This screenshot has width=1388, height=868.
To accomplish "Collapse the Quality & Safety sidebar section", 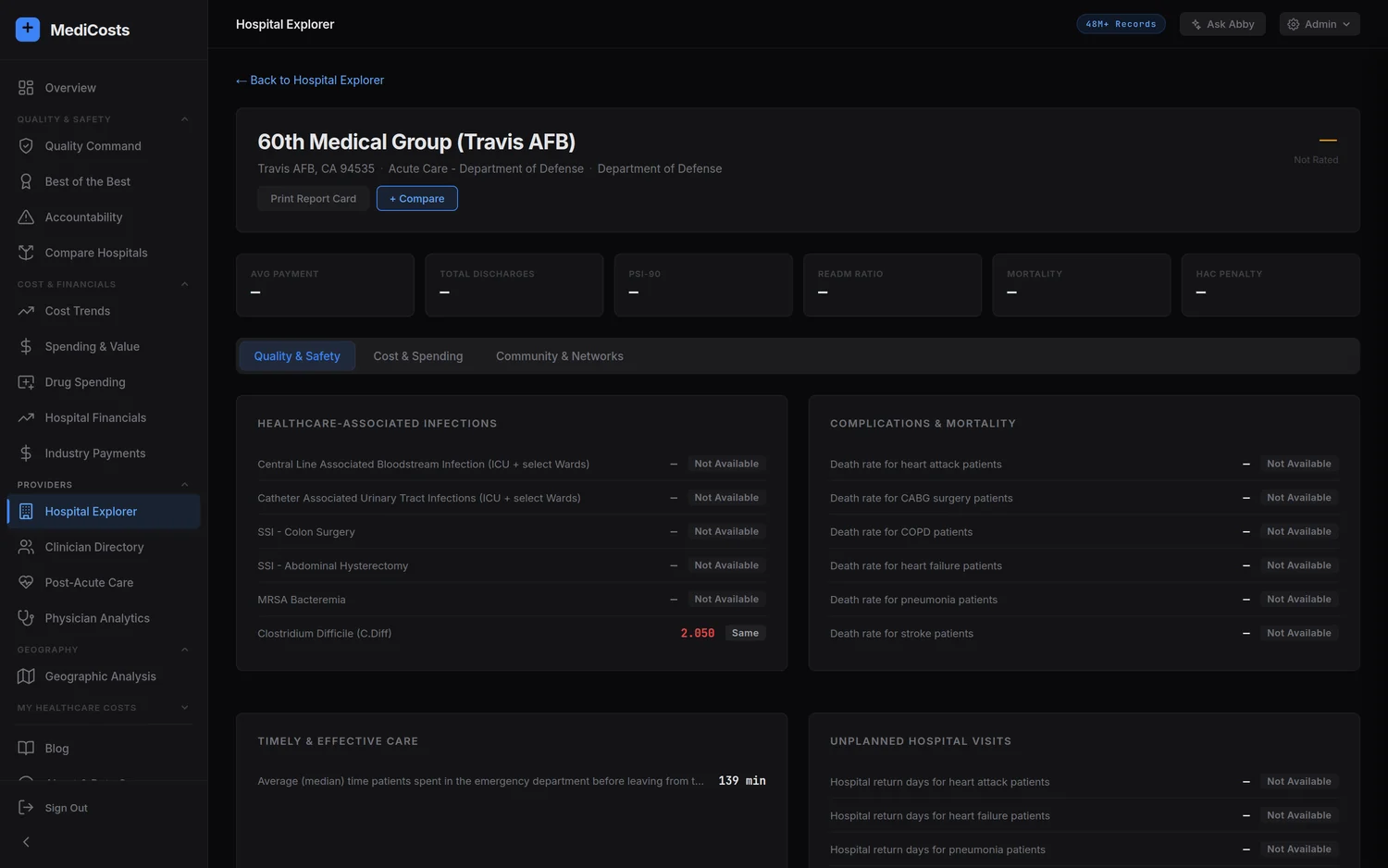I will point(184,119).
